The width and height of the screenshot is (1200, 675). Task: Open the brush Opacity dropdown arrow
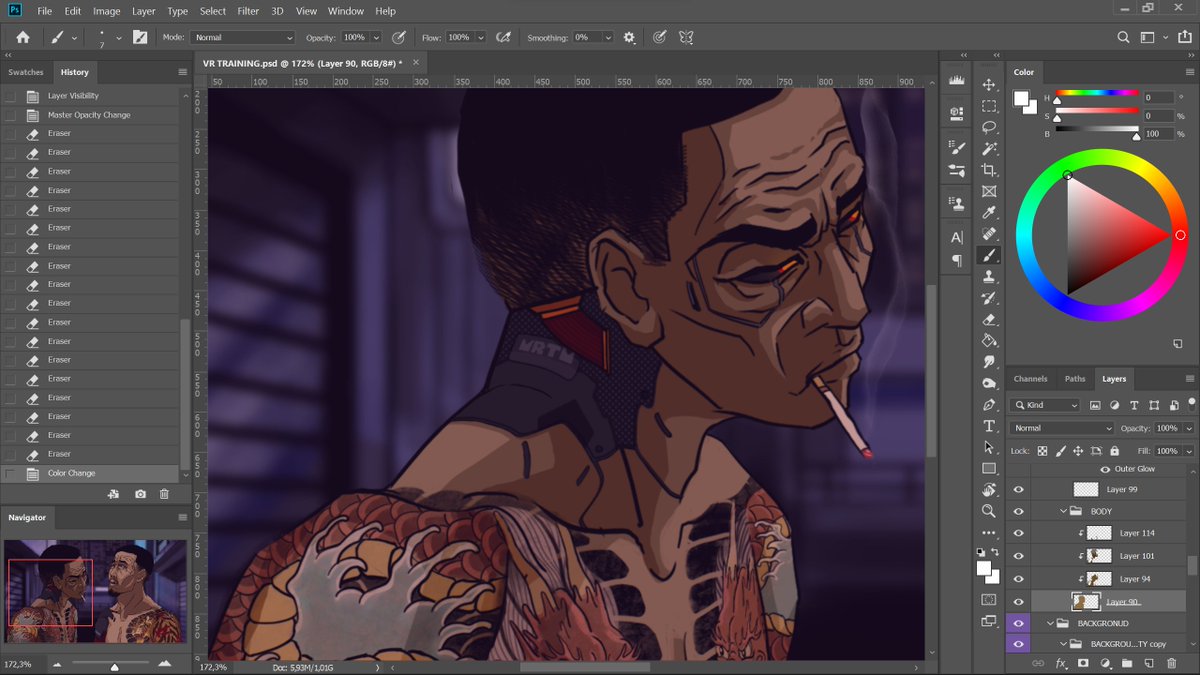point(376,37)
